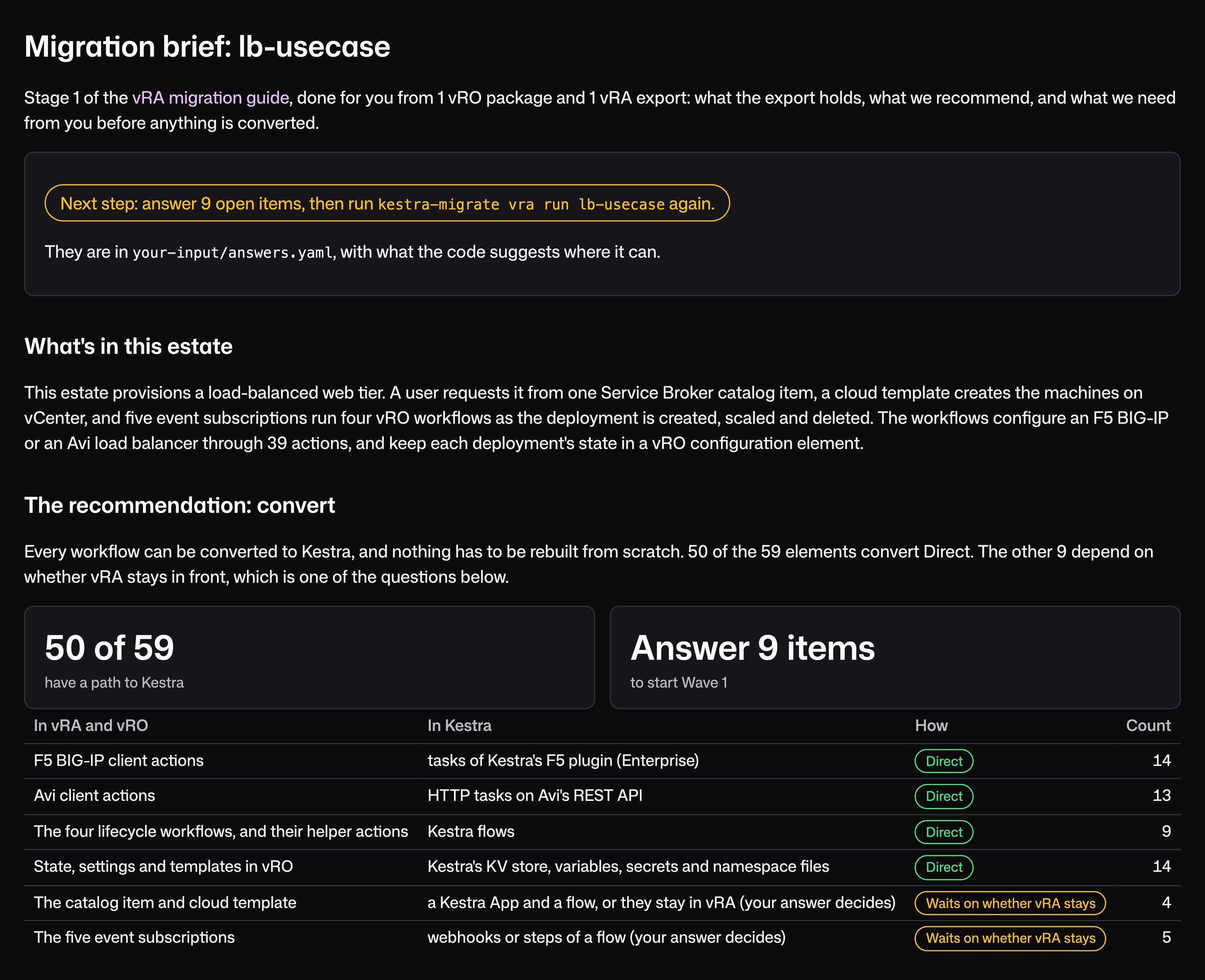Select the 'Avi client actions' cell
Screen dimensions: 1205x980
point(94,795)
